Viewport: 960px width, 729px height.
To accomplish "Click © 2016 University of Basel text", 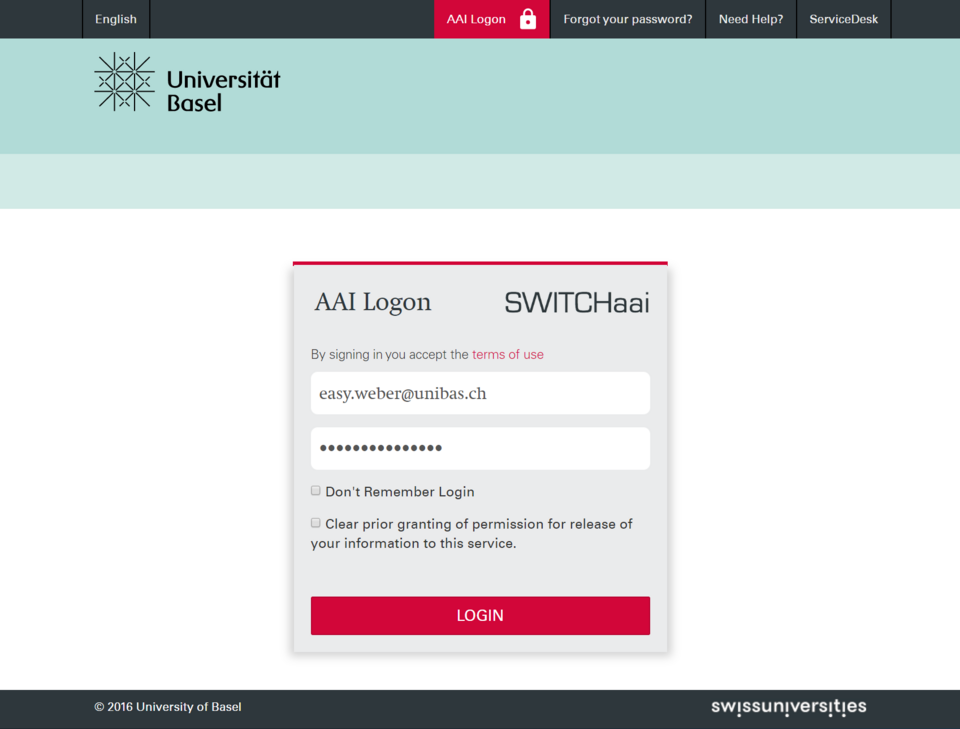I will [x=168, y=707].
